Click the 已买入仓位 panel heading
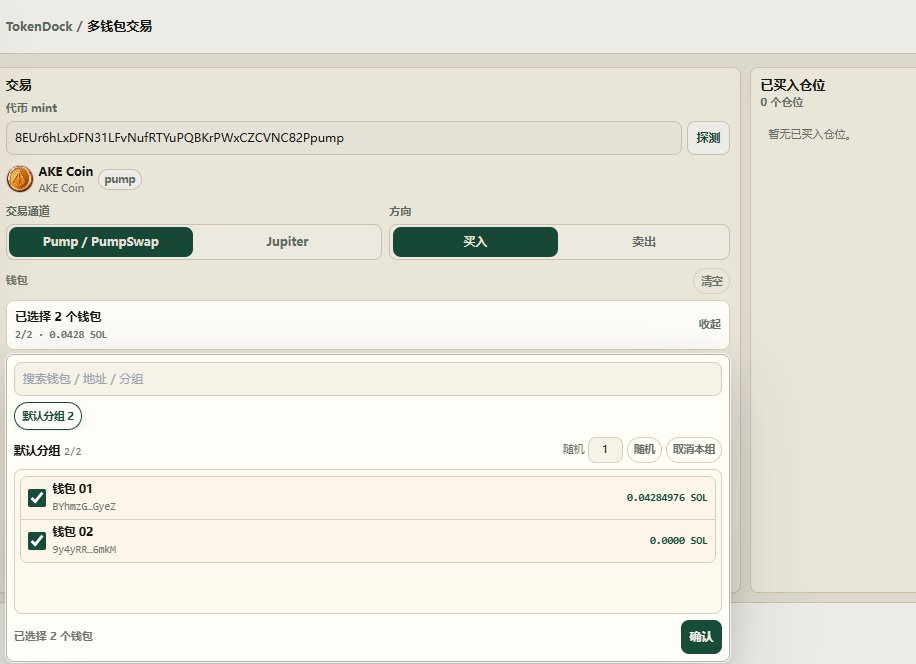Viewport: 916px width, 664px height. (x=793, y=85)
